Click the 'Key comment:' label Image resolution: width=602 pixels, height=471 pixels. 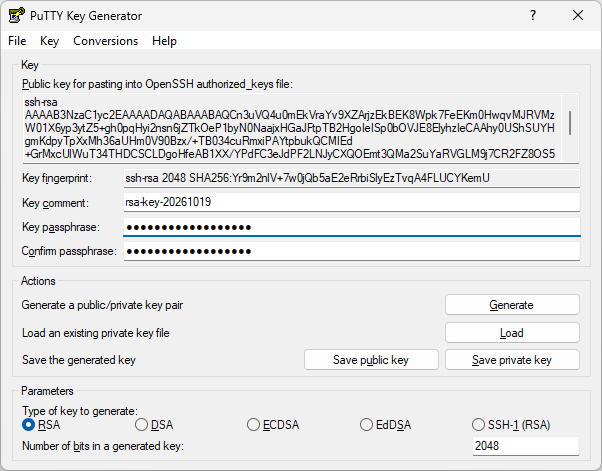point(55,203)
